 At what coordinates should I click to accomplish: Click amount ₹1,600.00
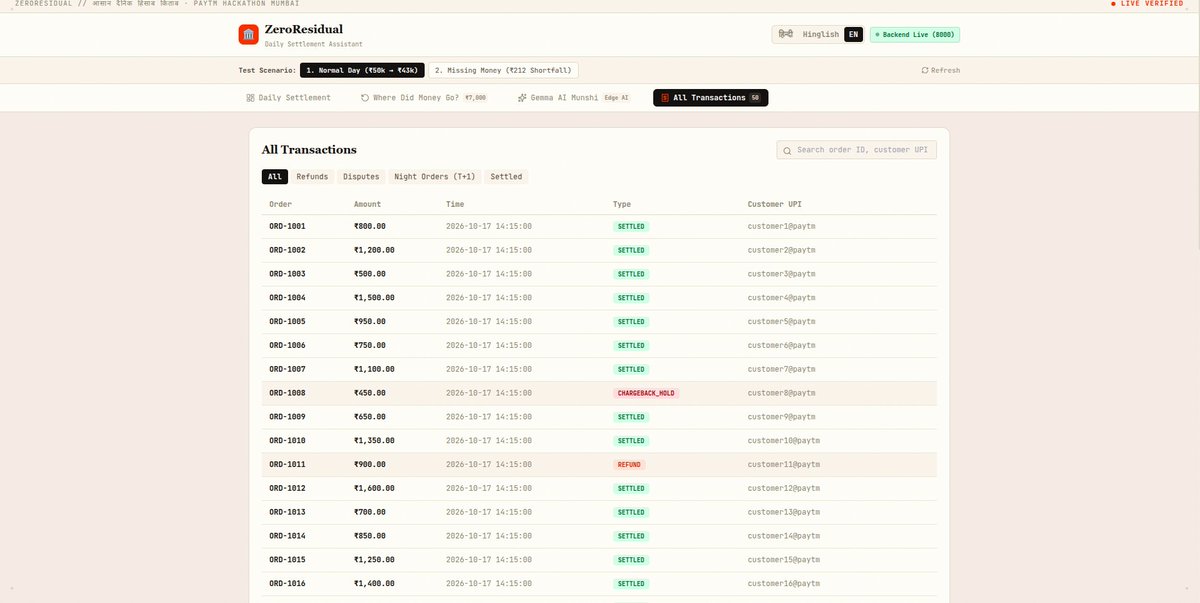pyautogui.click(x=374, y=488)
